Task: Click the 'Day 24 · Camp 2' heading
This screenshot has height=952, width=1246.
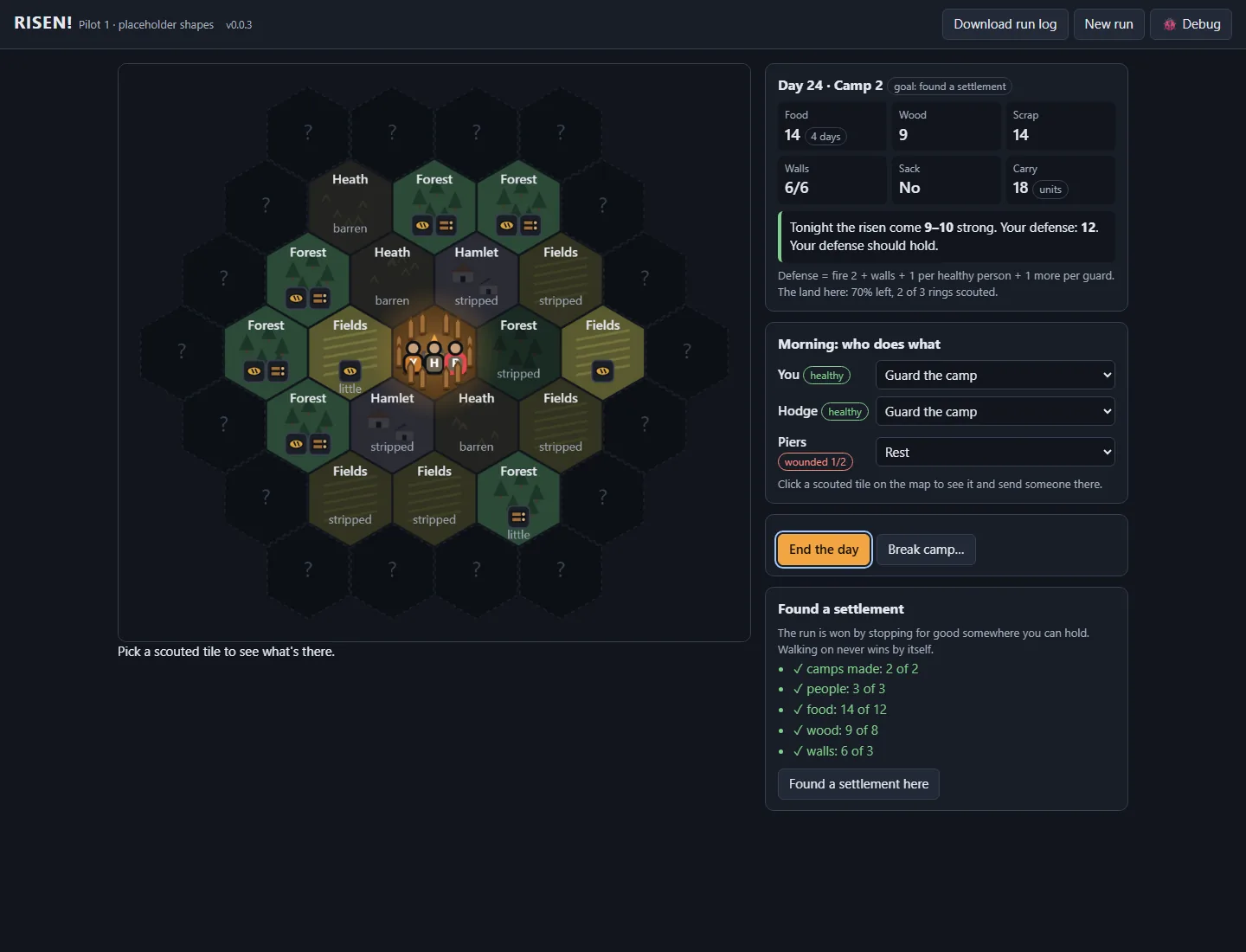Action: pyautogui.click(x=830, y=86)
